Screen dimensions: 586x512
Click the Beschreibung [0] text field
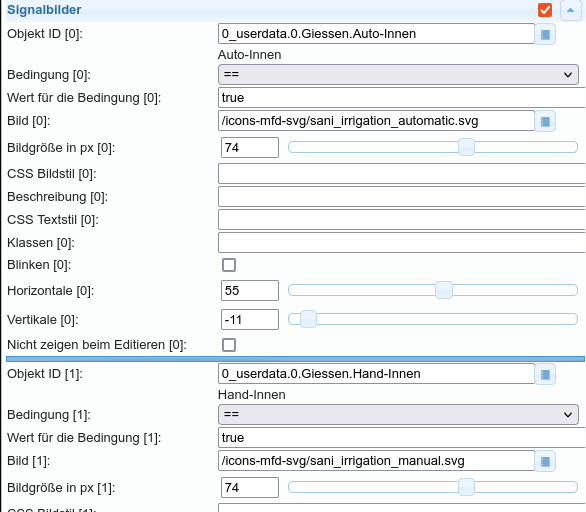(402, 197)
